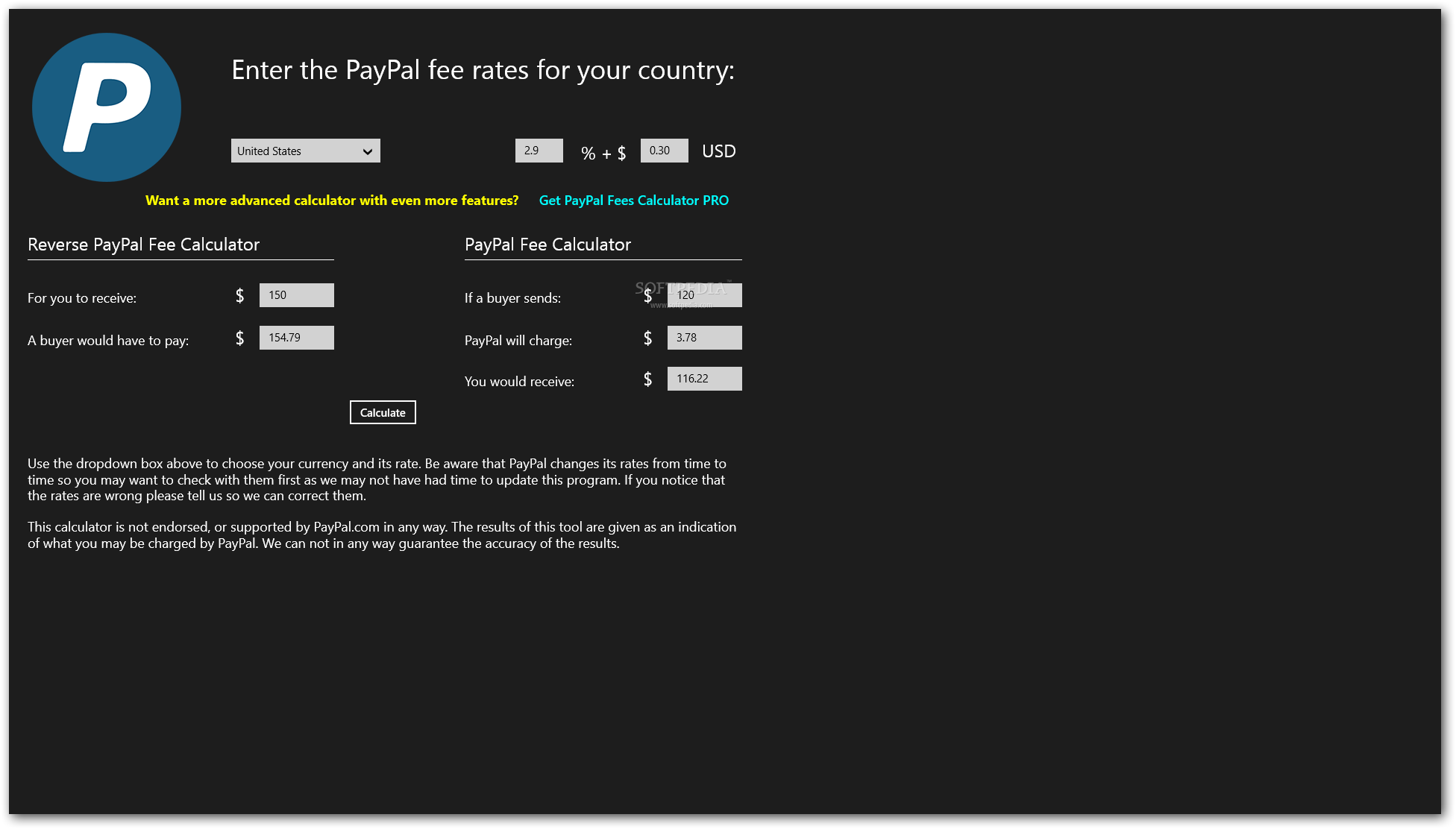
Task: Click the 'PayPal will charge' result field
Action: coord(705,338)
